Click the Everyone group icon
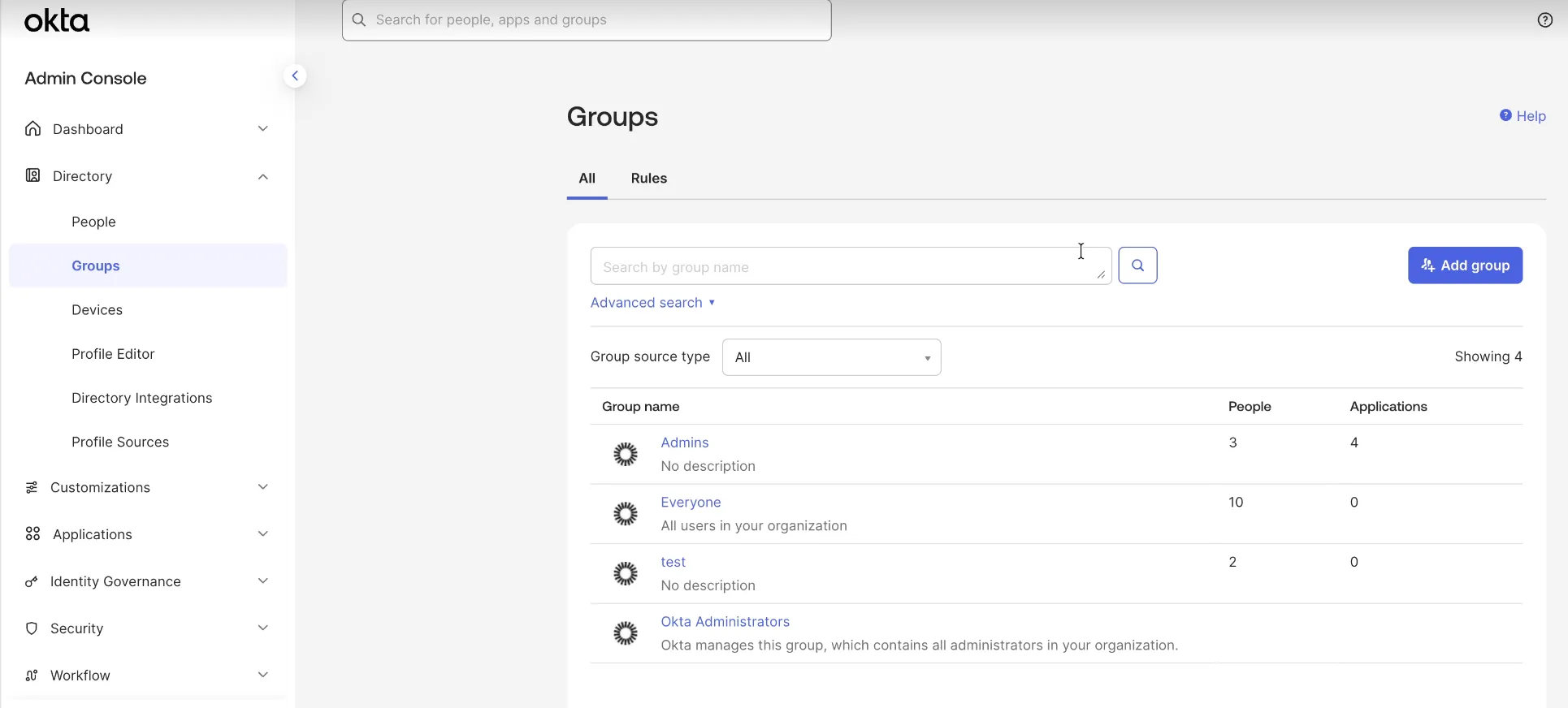This screenshot has width=1568, height=708. 625,514
